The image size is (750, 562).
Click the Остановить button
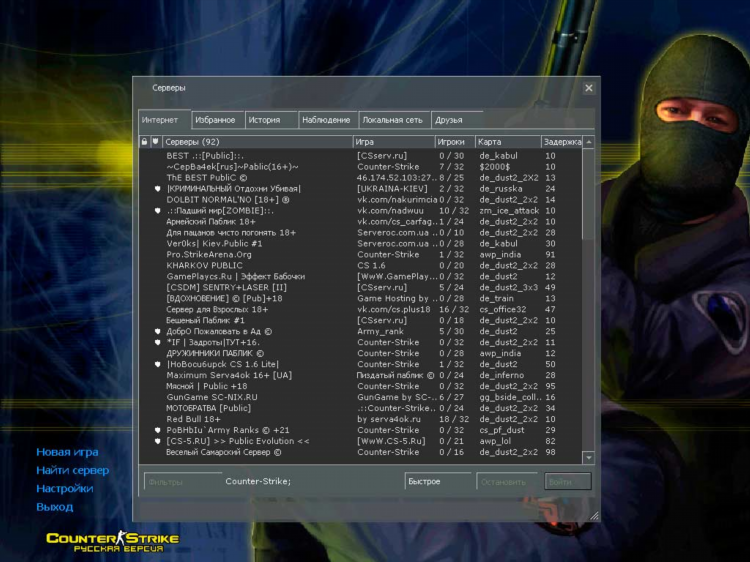508,482
